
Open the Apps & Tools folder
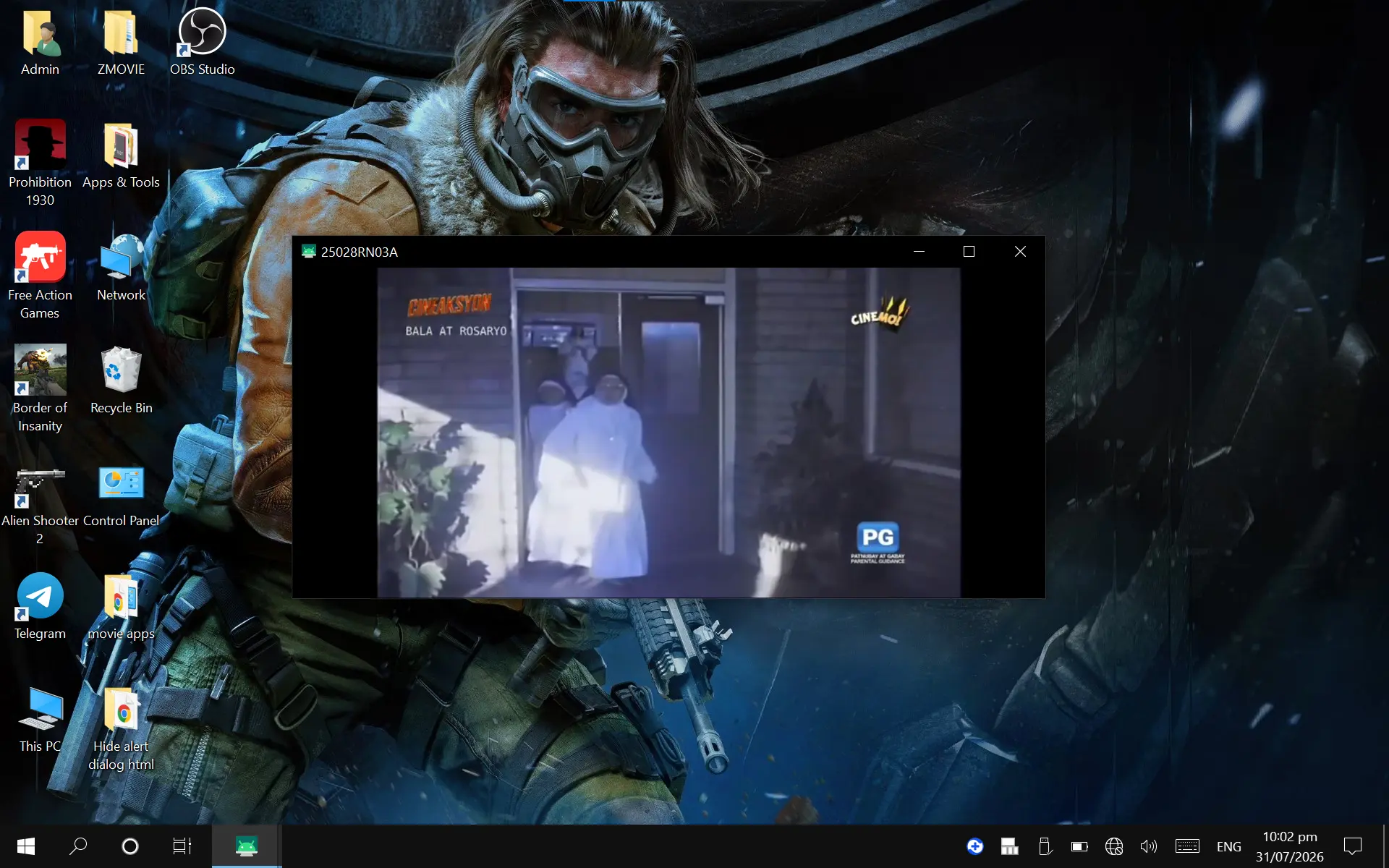pyautogui.click(x=121, y=155)
